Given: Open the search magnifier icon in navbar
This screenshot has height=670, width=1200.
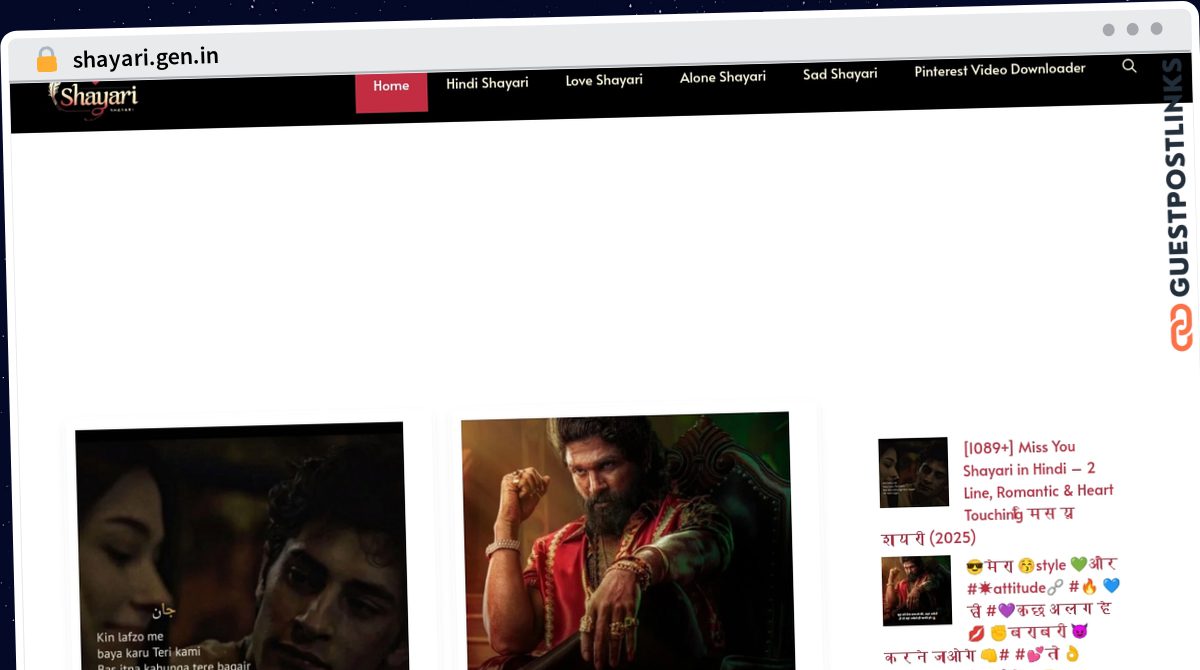Looking at the screenshot, I should (x=1129, y=66).
